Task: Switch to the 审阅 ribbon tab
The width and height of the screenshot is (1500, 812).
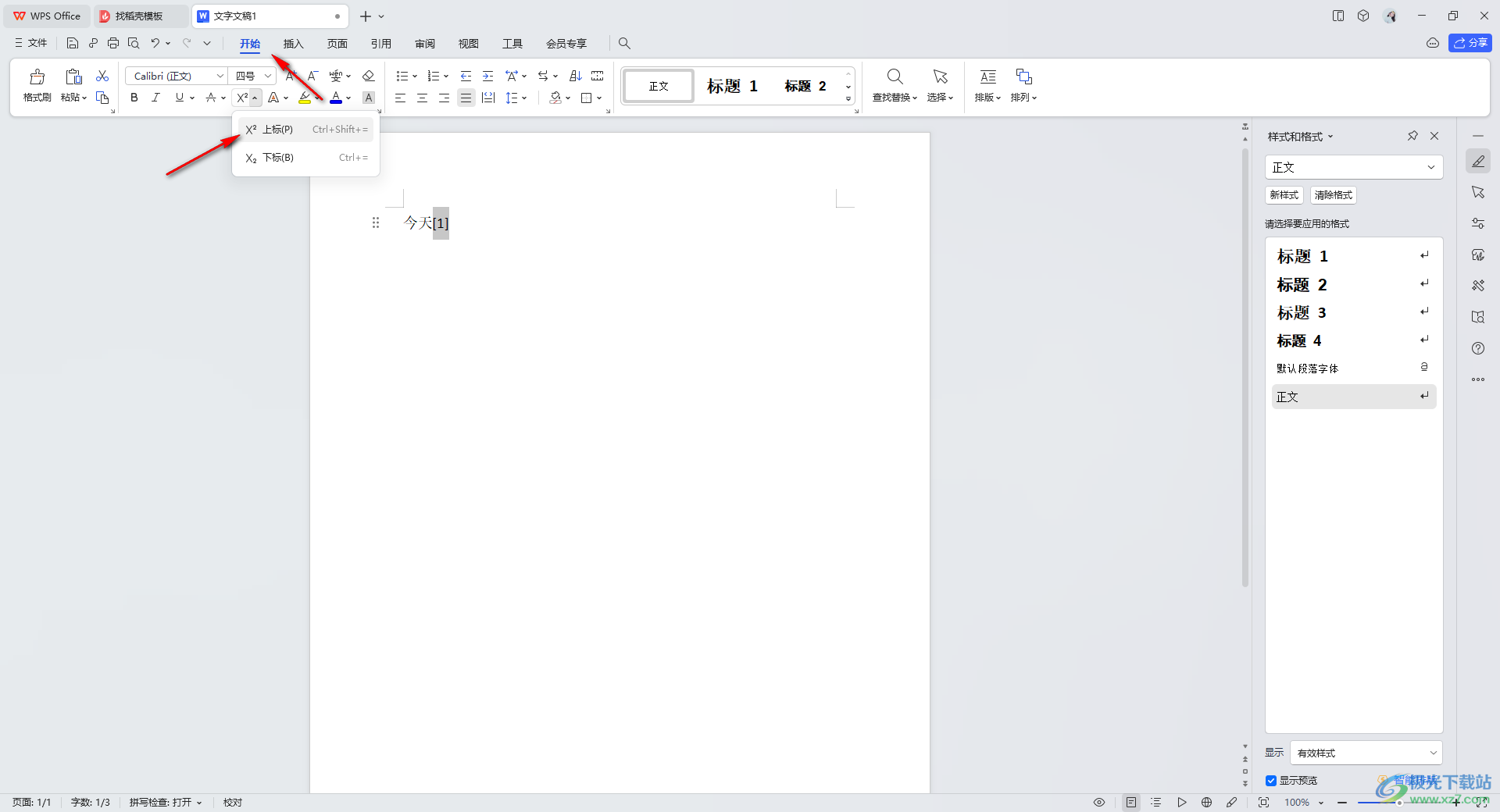Action: point(425,44)
